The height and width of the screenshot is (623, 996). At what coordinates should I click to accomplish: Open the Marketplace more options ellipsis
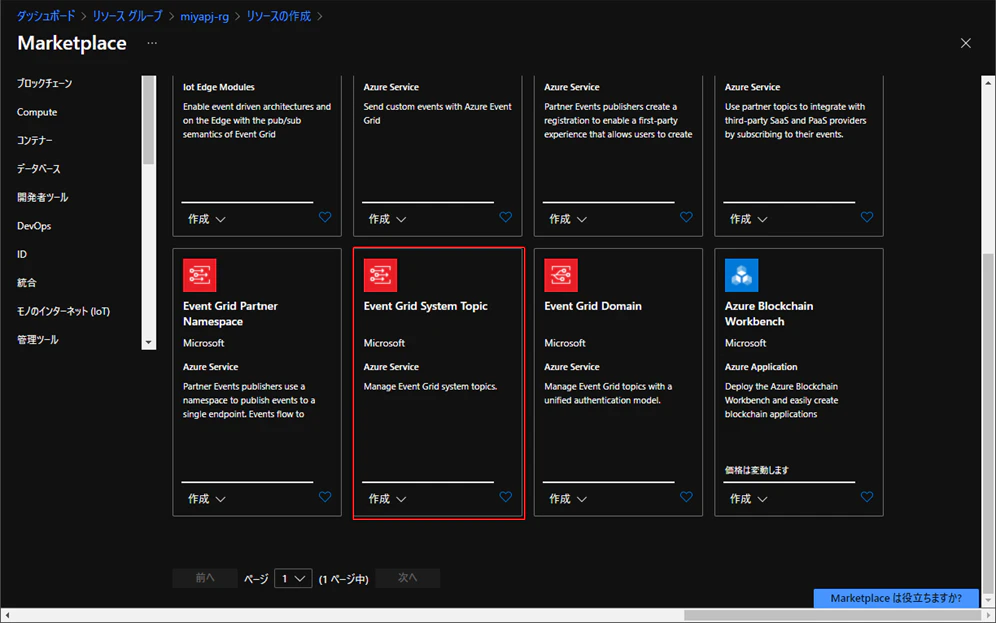click(152, 43)
